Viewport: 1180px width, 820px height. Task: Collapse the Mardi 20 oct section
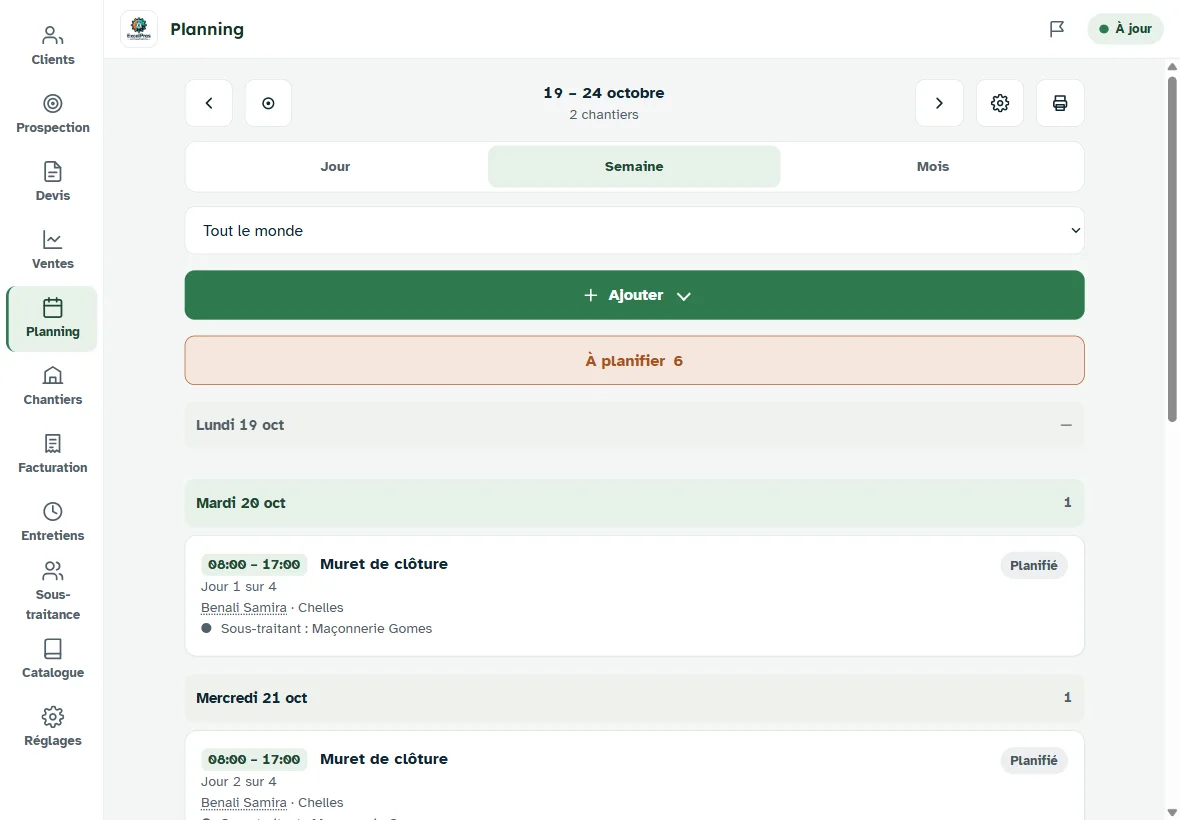click(x=634, y=503)
